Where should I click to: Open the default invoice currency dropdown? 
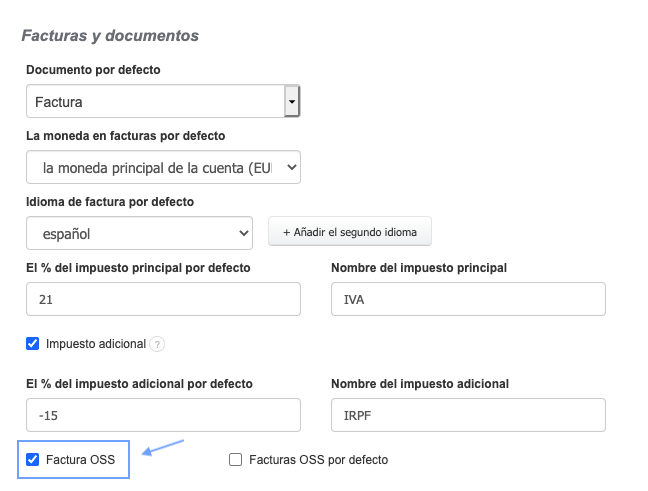point(163,167)
